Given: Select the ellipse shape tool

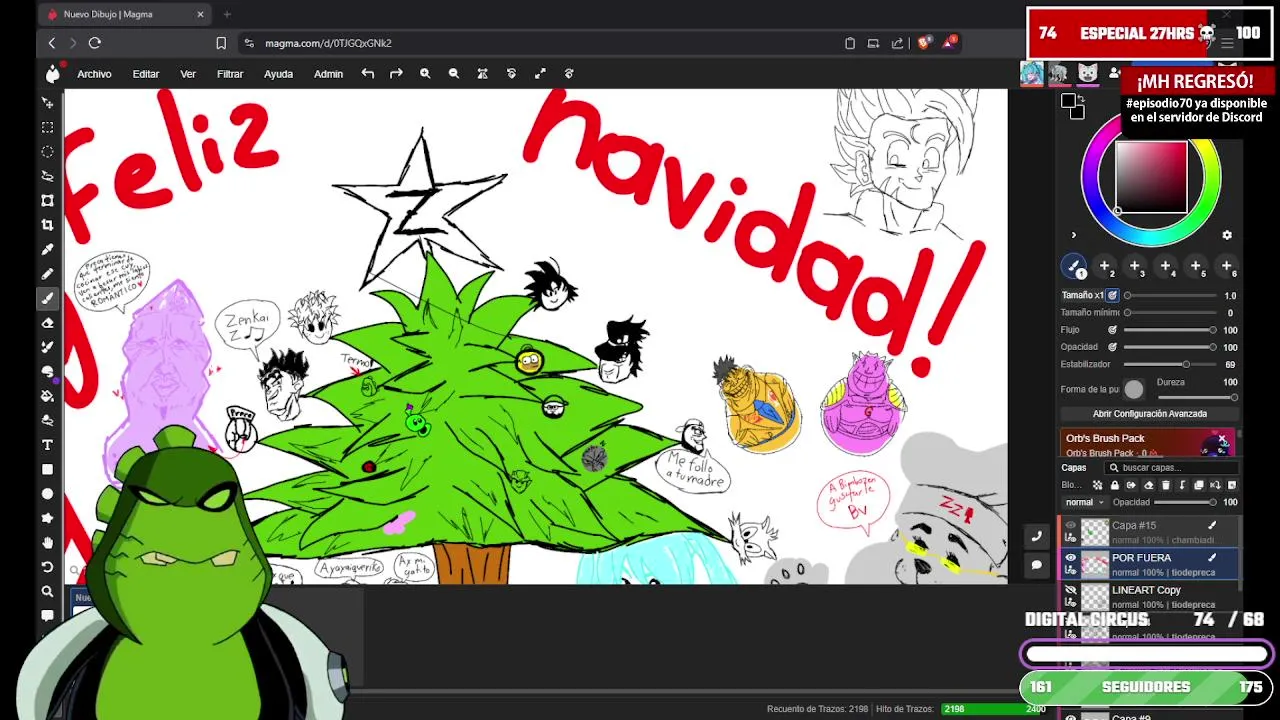Looking at the screenshot, I should 47,494.
